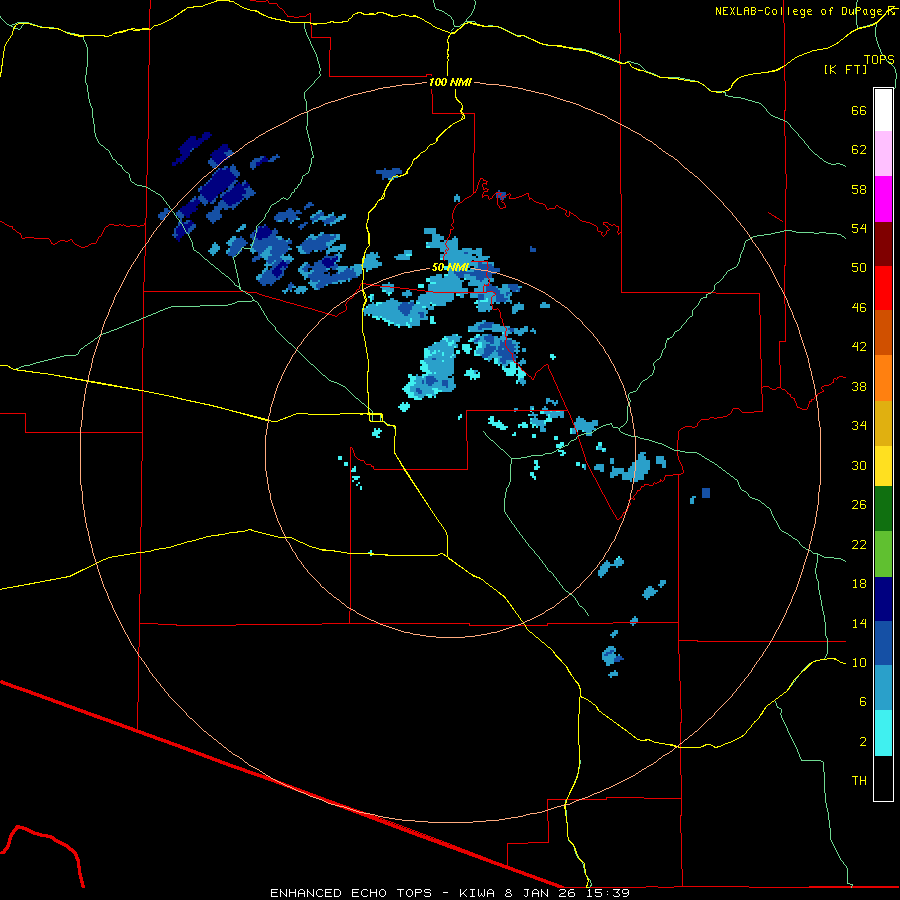Screen dimensions: 900x900
Task: Click the '100 NMI' range ring label
Action: [x=450, y=82]
